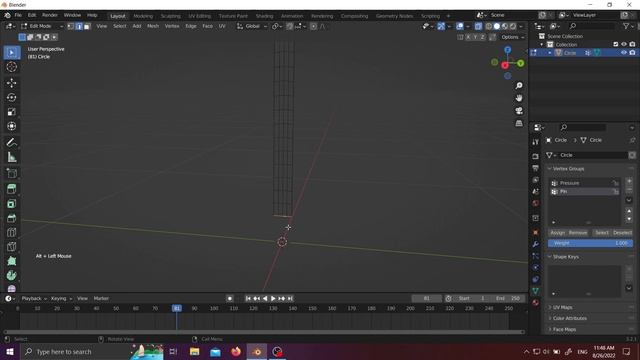The image size is (640, 360).
Task: Switch to rendered viewport shading
Action: (x=513, y=26)
